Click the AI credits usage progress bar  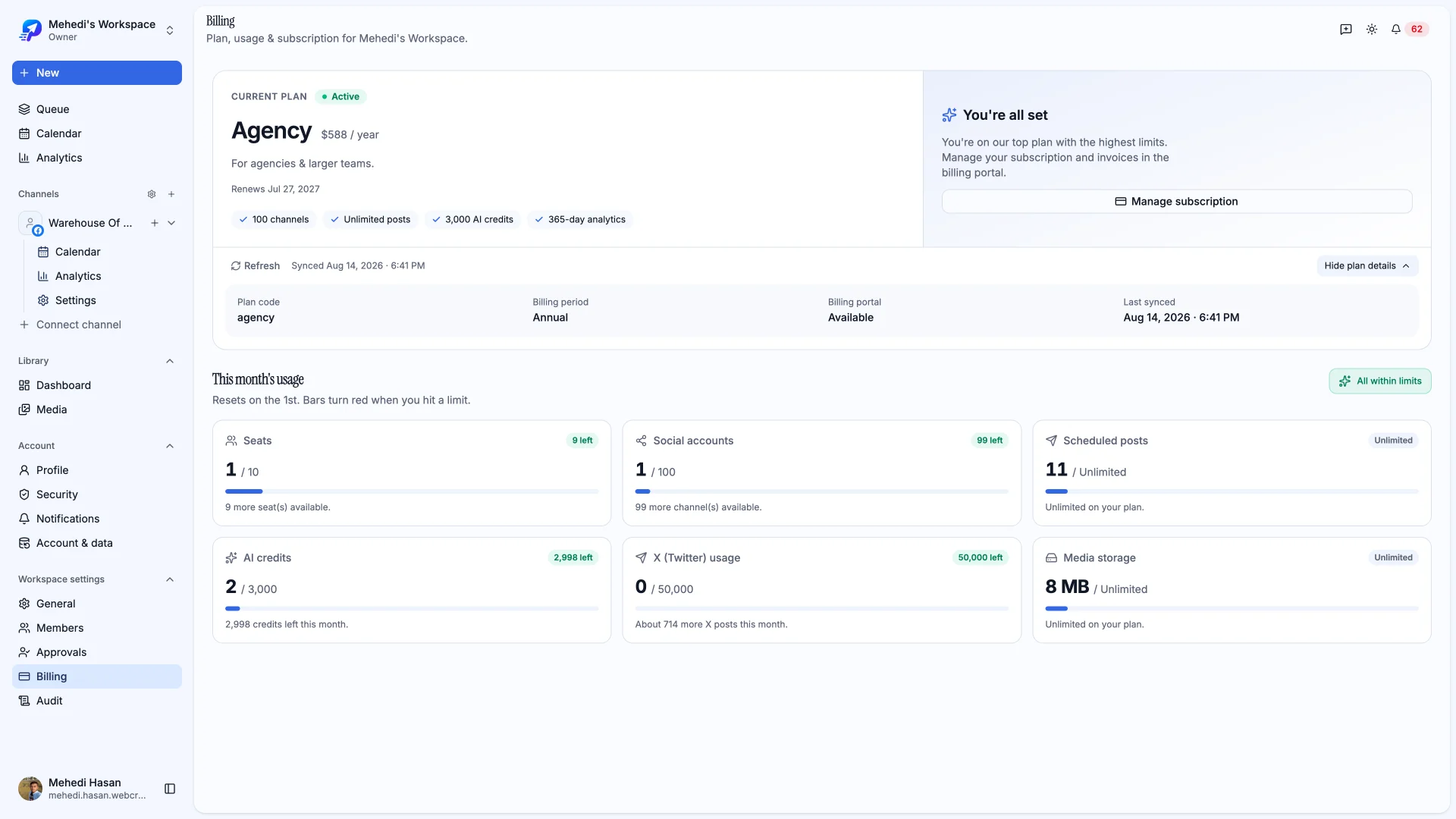point(412,609)
